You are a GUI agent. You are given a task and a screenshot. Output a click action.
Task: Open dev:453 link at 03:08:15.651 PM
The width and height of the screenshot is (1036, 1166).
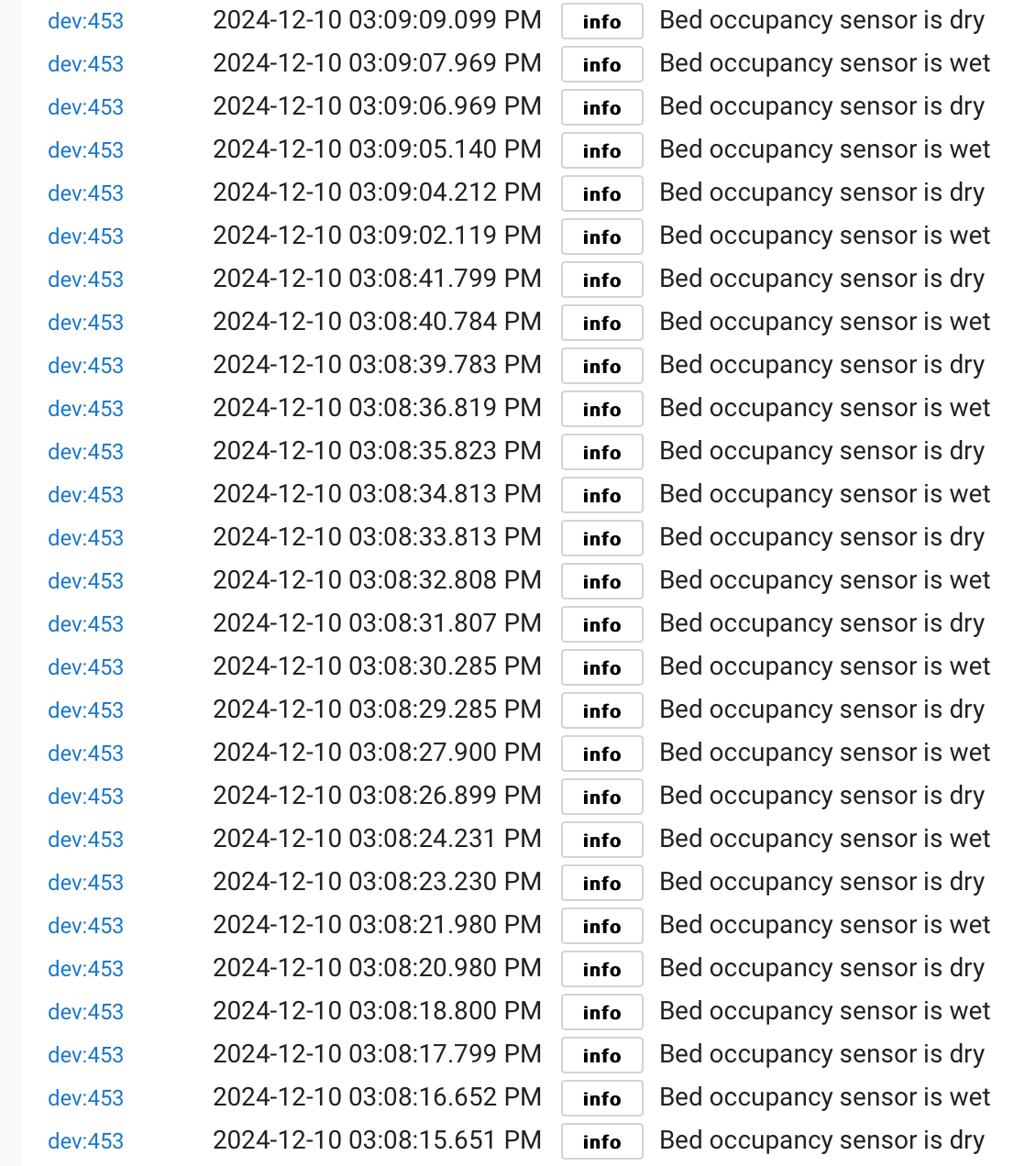point(85,1141)
